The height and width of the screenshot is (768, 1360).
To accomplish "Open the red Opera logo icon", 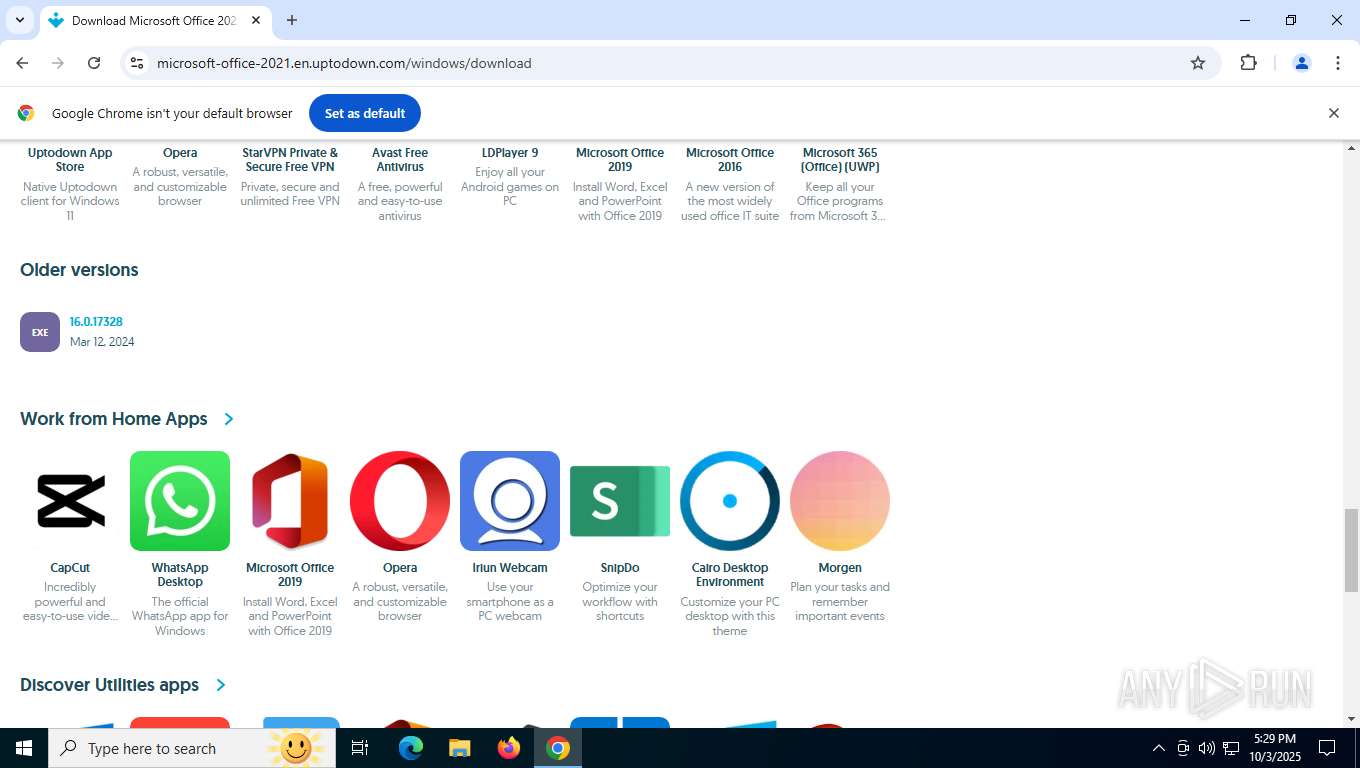I will [x=400, y=501].
